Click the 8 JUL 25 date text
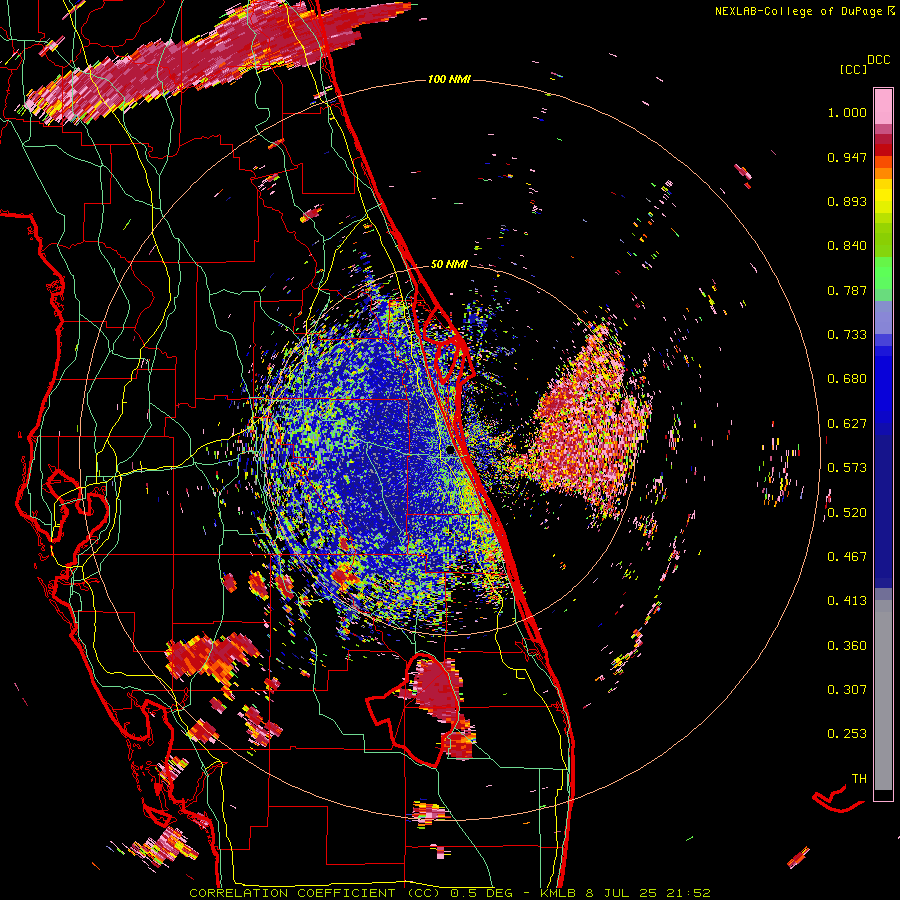 click(621, 893)
